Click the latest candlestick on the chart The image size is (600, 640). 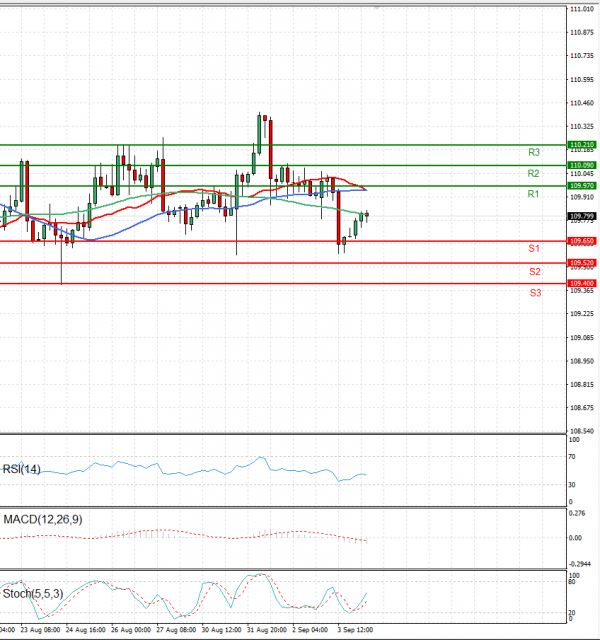[367, 216]
